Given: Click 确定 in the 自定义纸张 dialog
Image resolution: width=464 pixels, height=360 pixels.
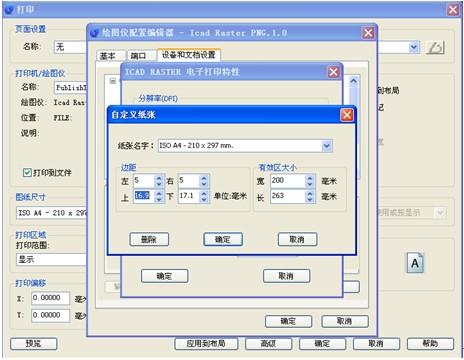Looking at the screenshot, I should coord(223,239).
